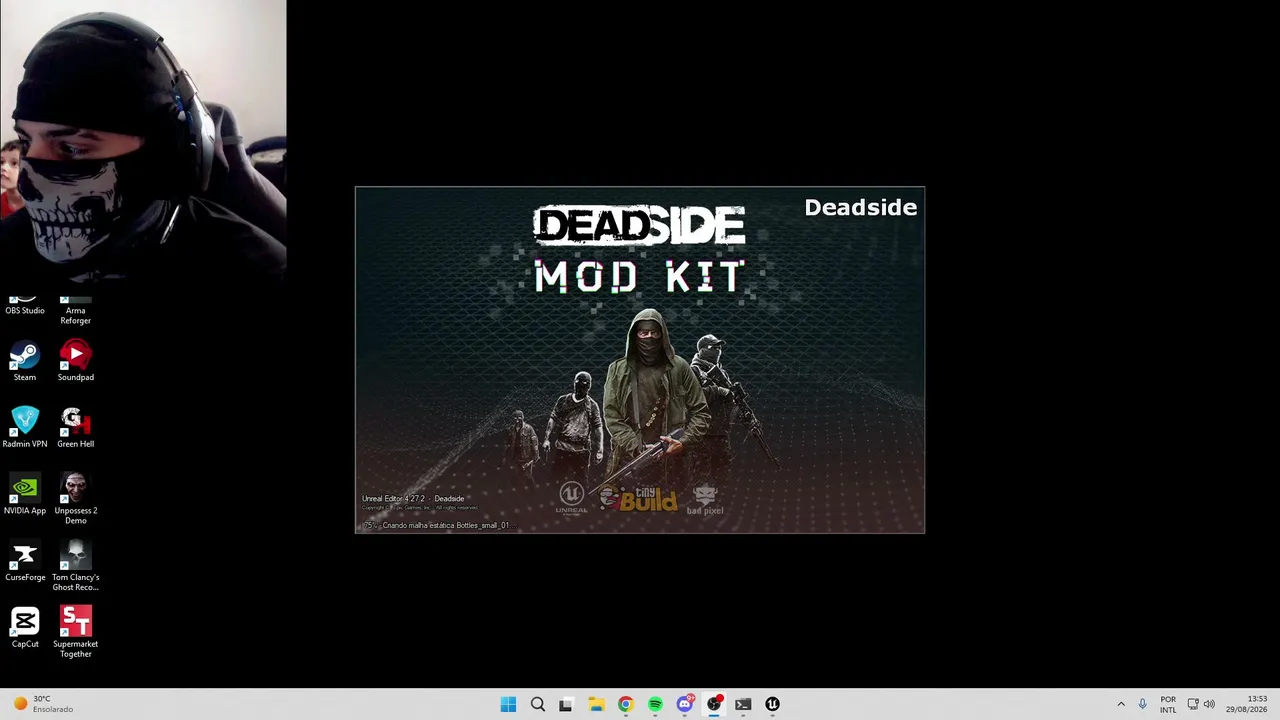Open the POR INTL keyboard layout switcher
Image resolution: width=1280 pixels, height=720 pixels.
point(1168,704)
